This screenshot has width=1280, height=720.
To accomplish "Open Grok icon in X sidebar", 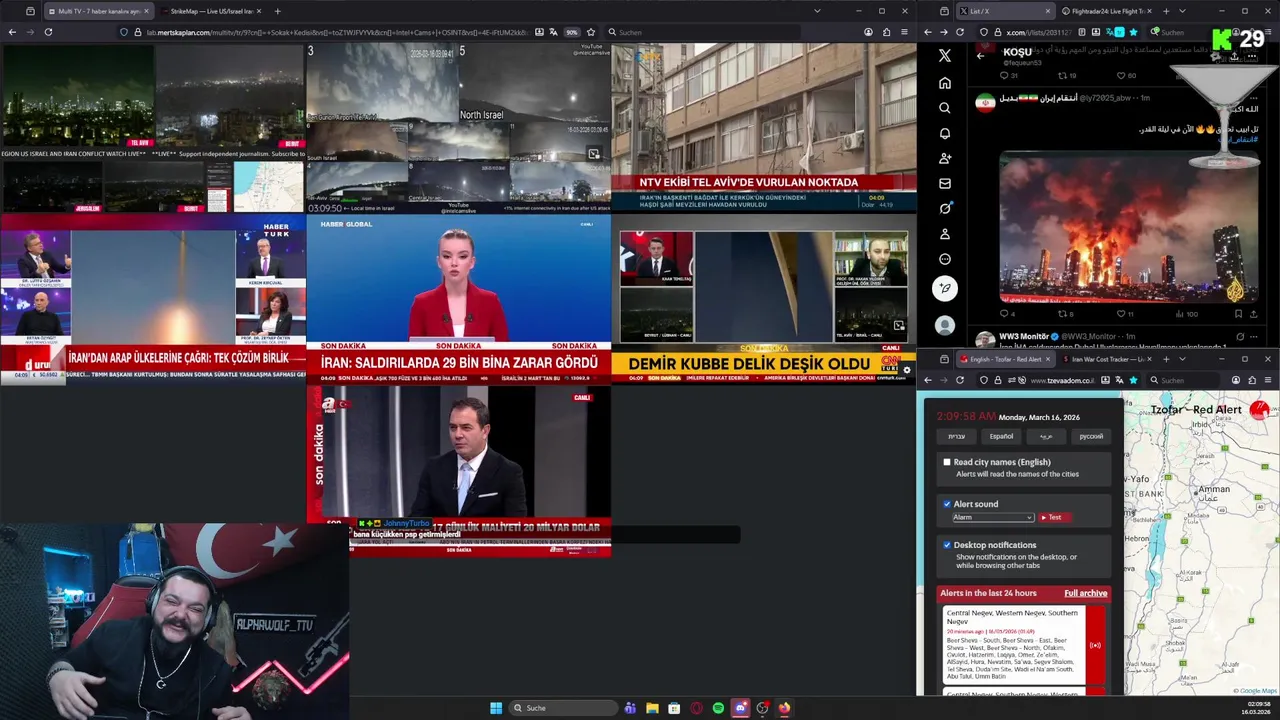I will point(945,209).
